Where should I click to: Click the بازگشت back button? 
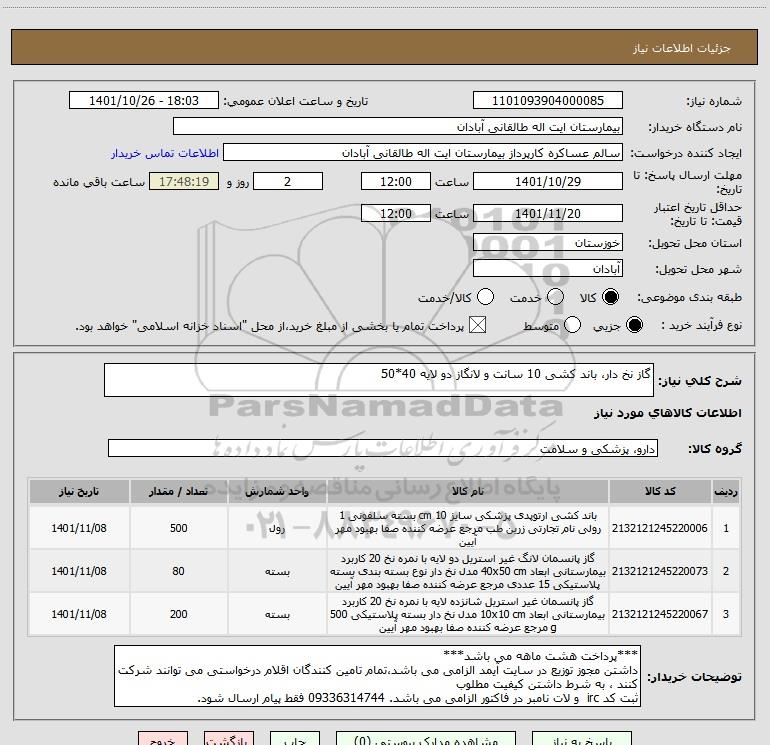pyautogui.click(x=229, y=739)
